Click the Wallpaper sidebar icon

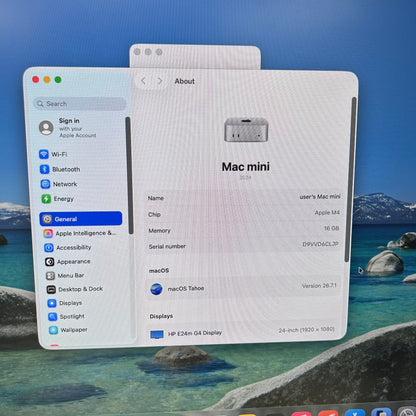tap(53, 330)
